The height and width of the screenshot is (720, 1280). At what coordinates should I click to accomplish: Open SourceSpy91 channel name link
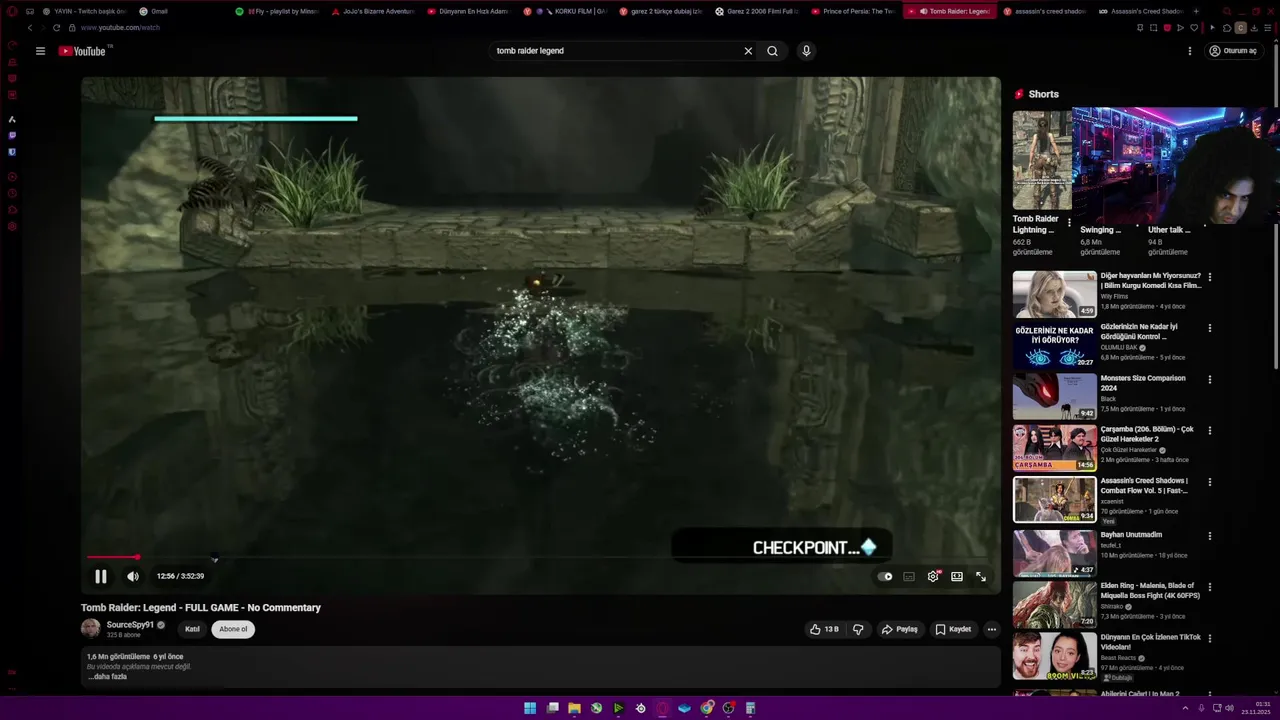coord(130,625)
